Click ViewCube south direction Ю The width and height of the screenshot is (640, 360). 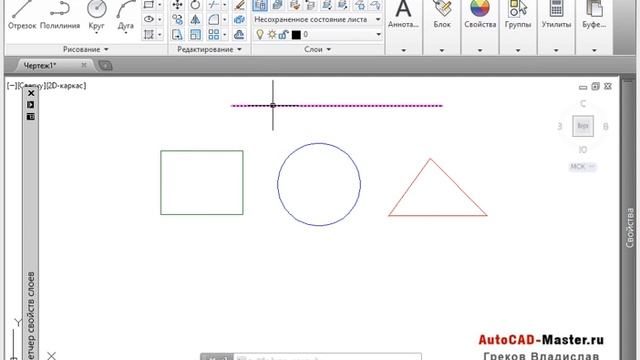click(583, 150)
